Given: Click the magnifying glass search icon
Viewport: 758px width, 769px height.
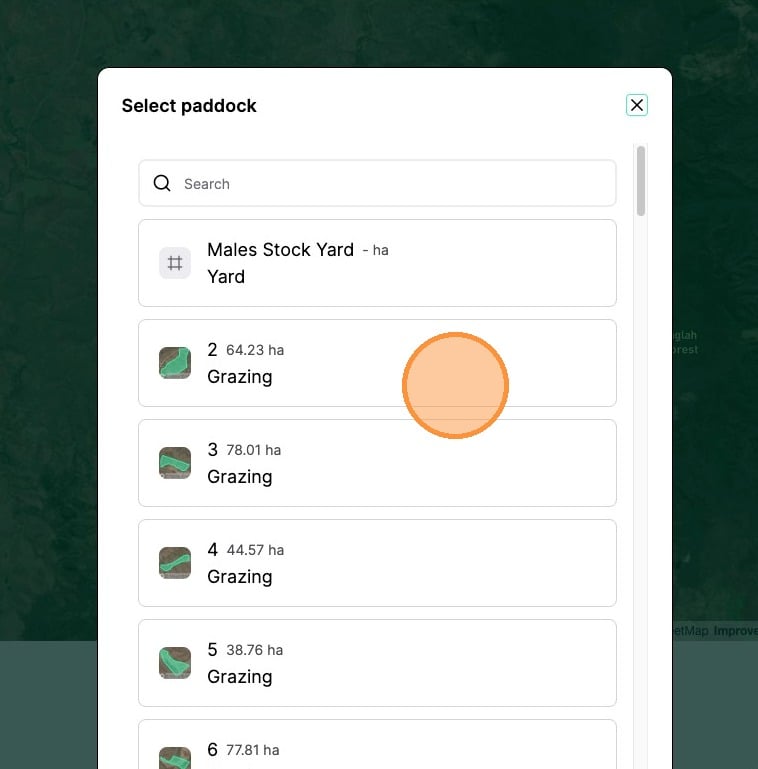Looking at the screenshot, I should pos(162,184).
